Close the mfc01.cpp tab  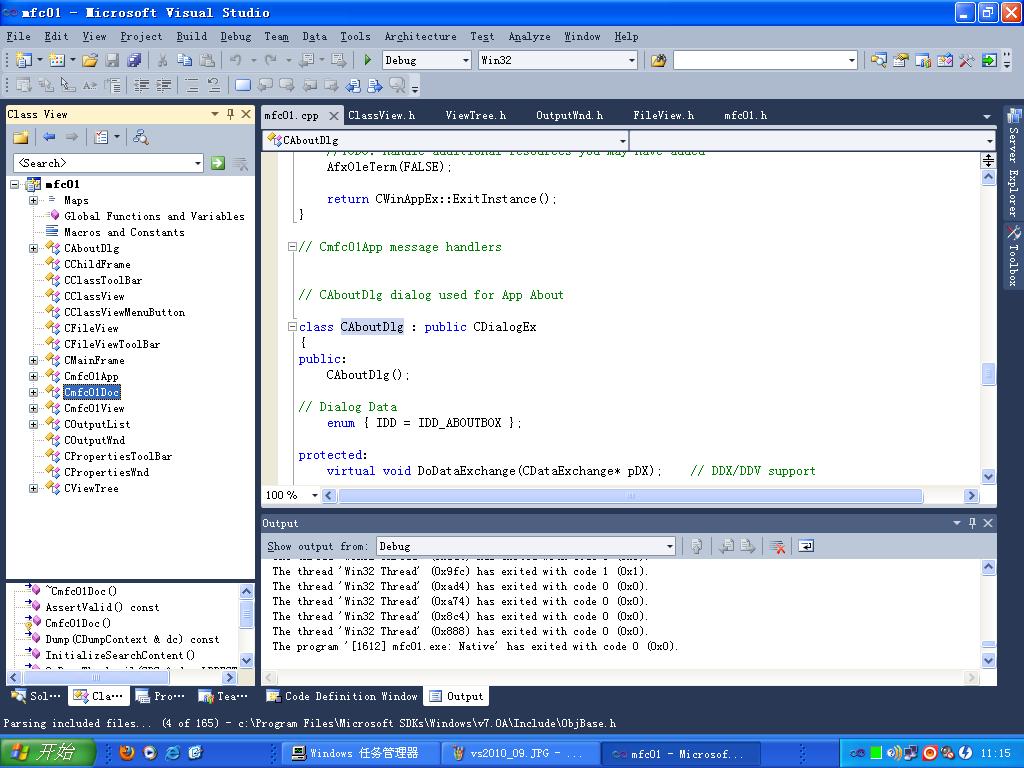click(334, 116)
